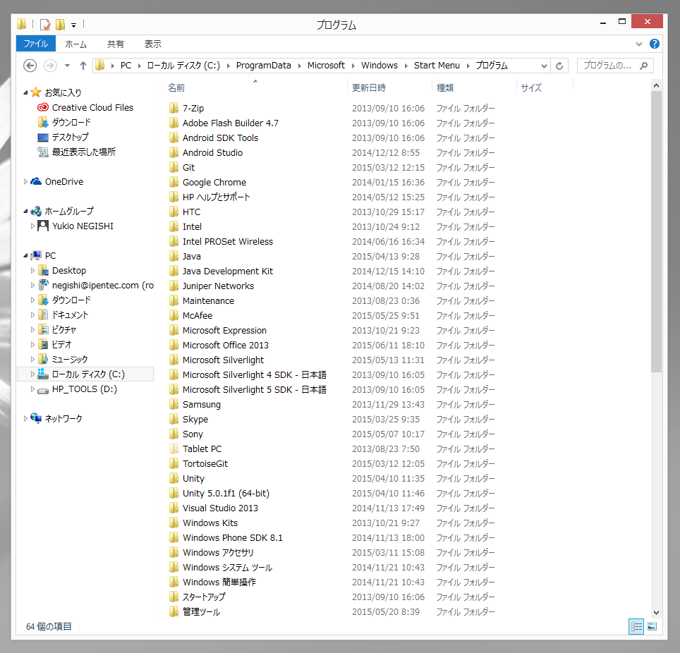Collapse the お気に入り favorites tree

click(26, 92)
